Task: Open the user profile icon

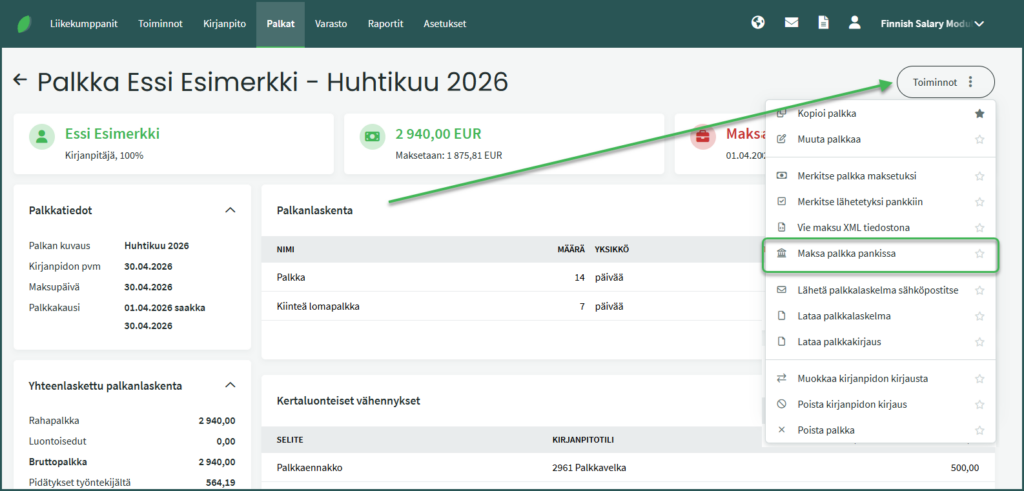Action: pos(854,23)
